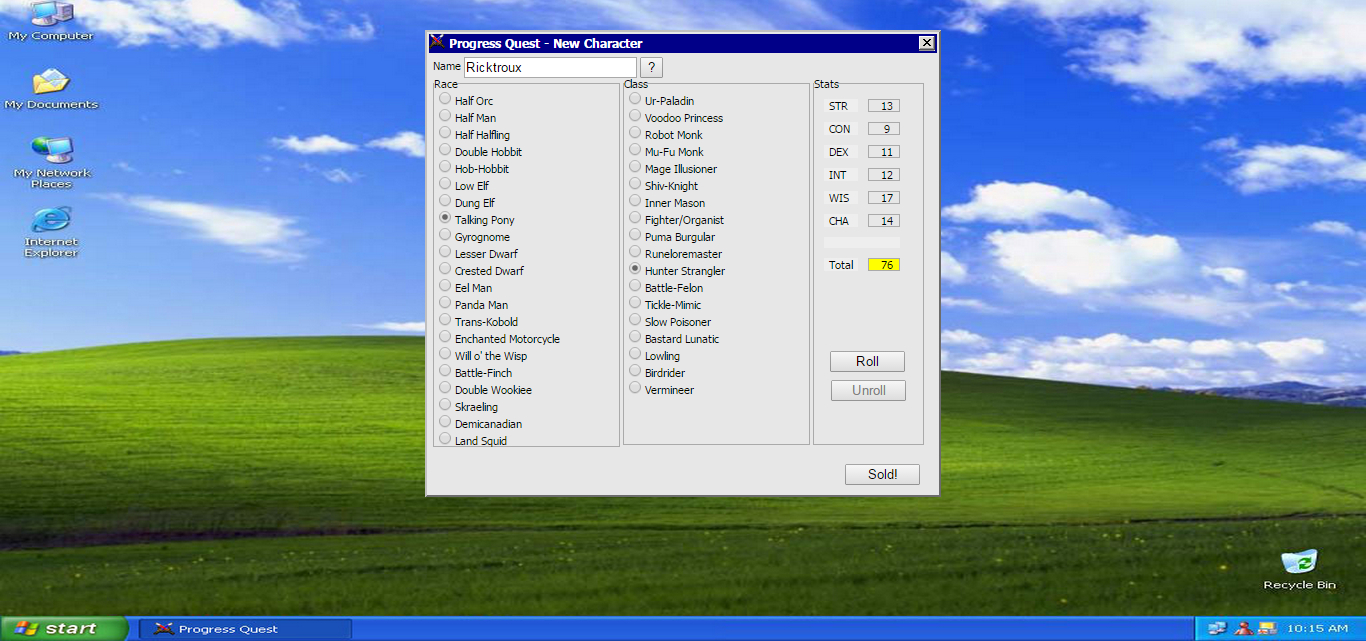Click the Progress Quest title bar icon
1366x641 pixels.
(437, 43)
